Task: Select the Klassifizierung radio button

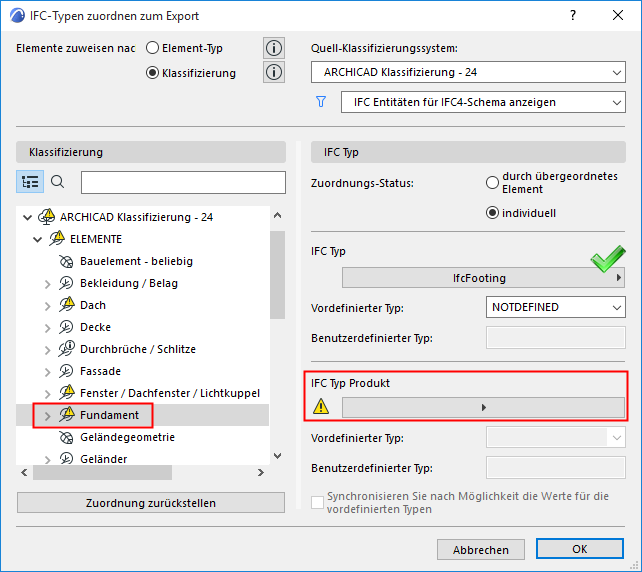Action: 152,73
